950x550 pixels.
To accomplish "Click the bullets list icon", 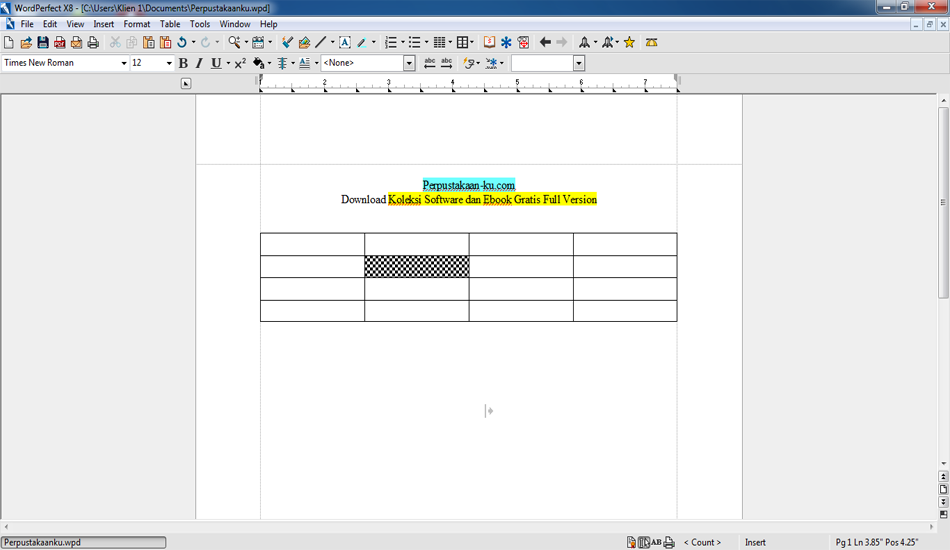I will tap(414, 42).
